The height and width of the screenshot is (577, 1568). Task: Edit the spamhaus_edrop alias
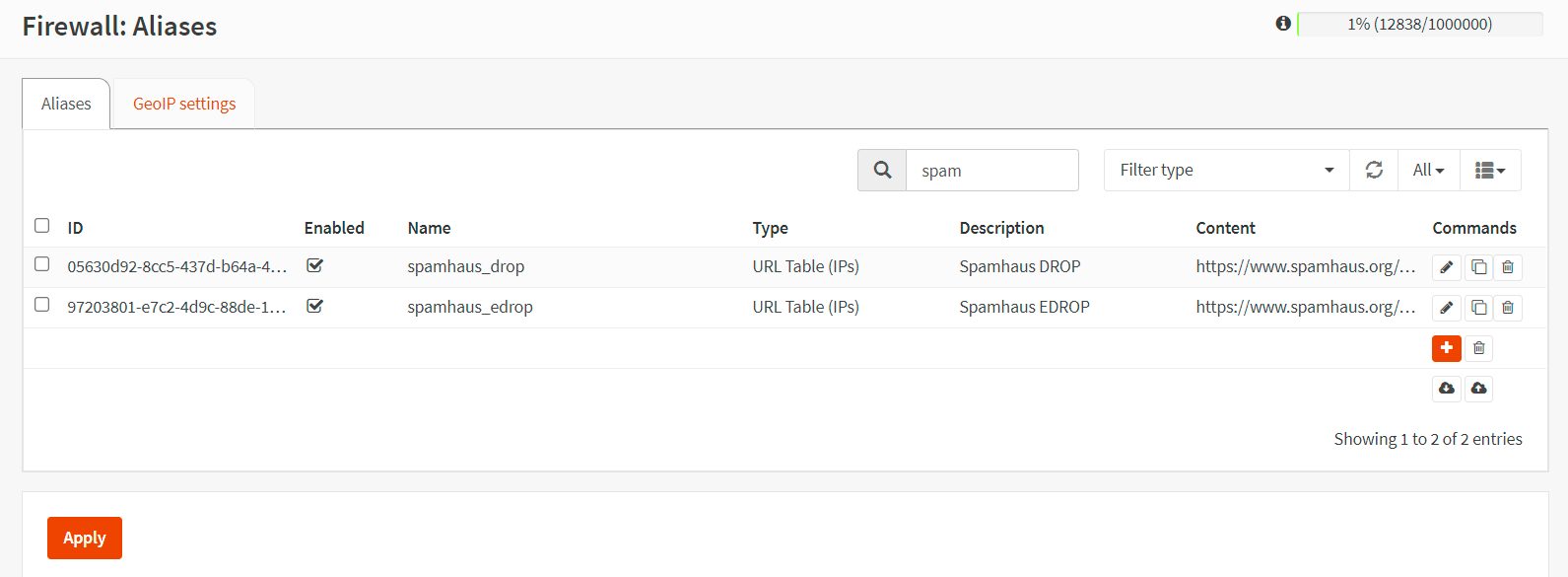1446,308
